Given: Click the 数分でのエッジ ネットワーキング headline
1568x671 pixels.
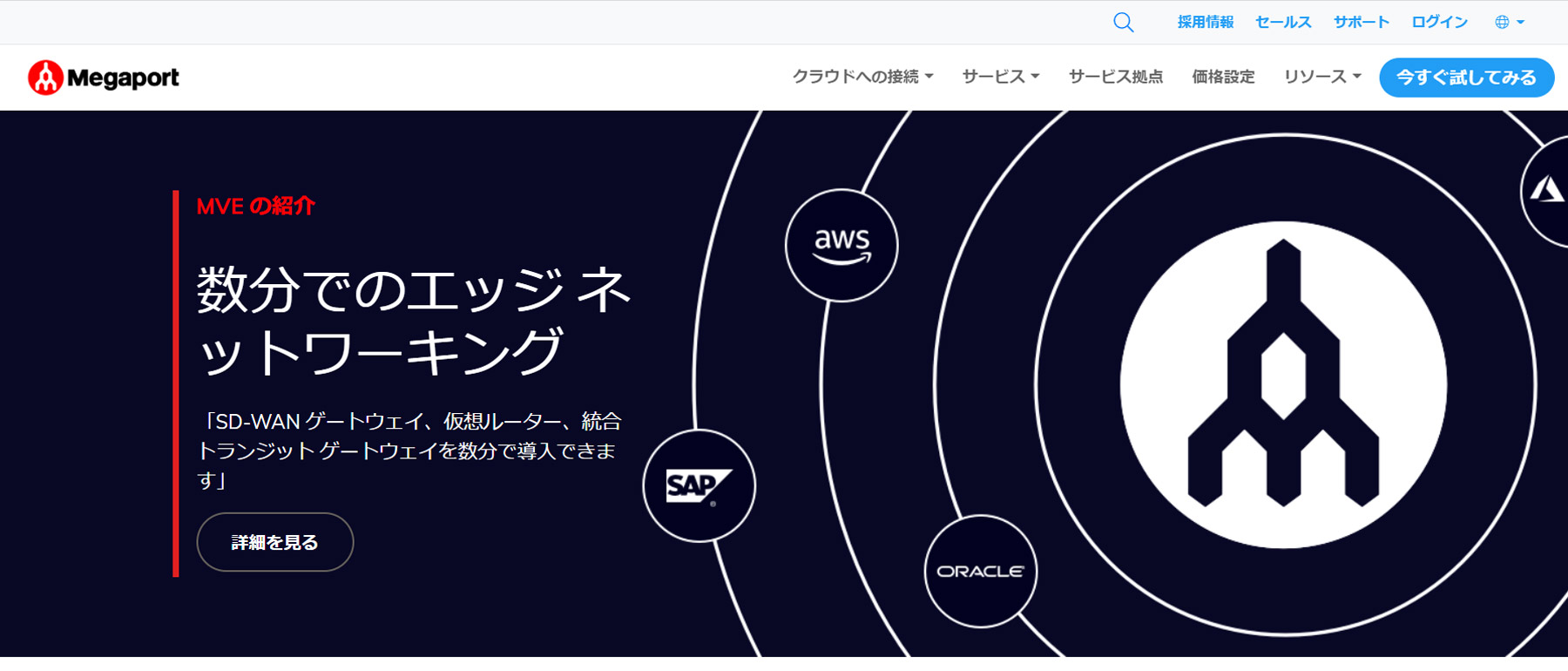Looking at the screenshot, I should [414, 320].
